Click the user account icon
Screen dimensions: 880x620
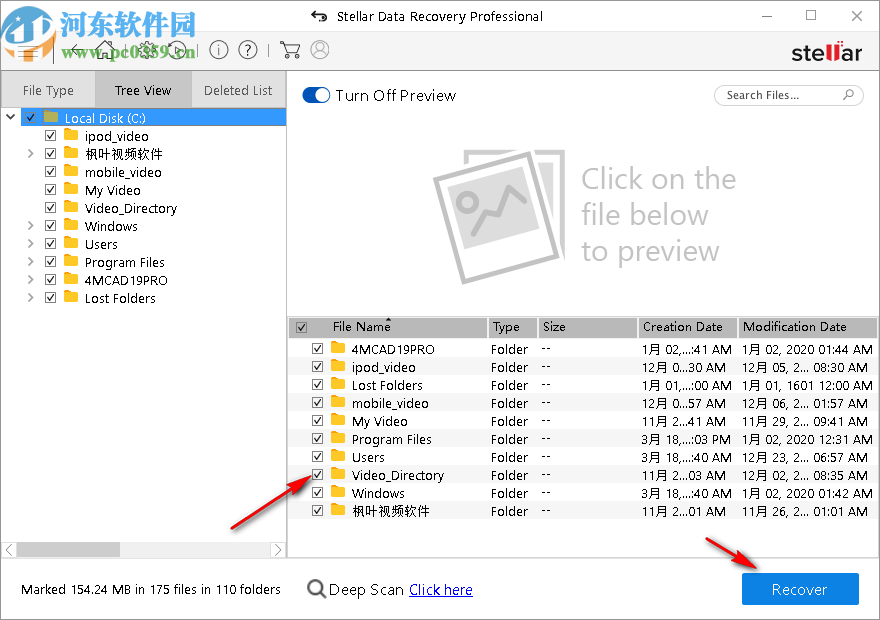point(318,49)
